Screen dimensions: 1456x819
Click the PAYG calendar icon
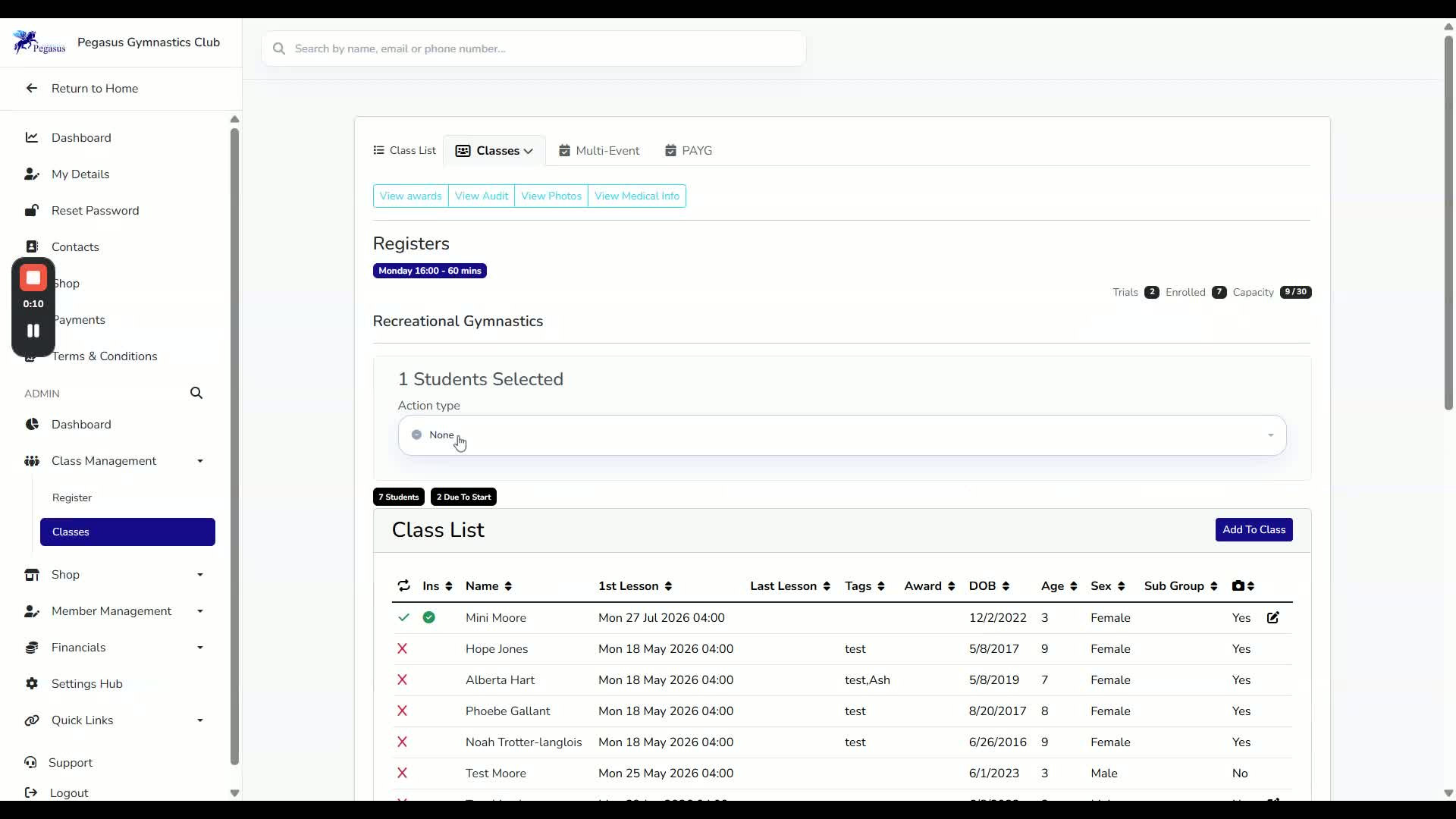pyautogui.click(x=670, y=150)
